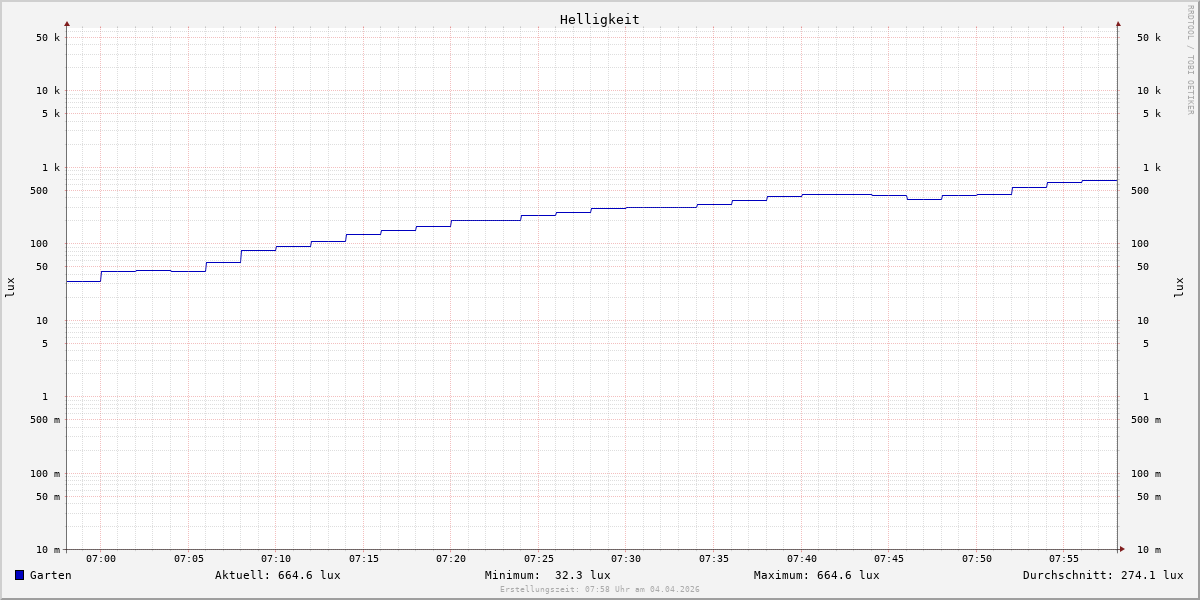Viewport: 1200px width, 600px height.
Task: Click the 07:55 time axis label
Action: [1064, 559]
